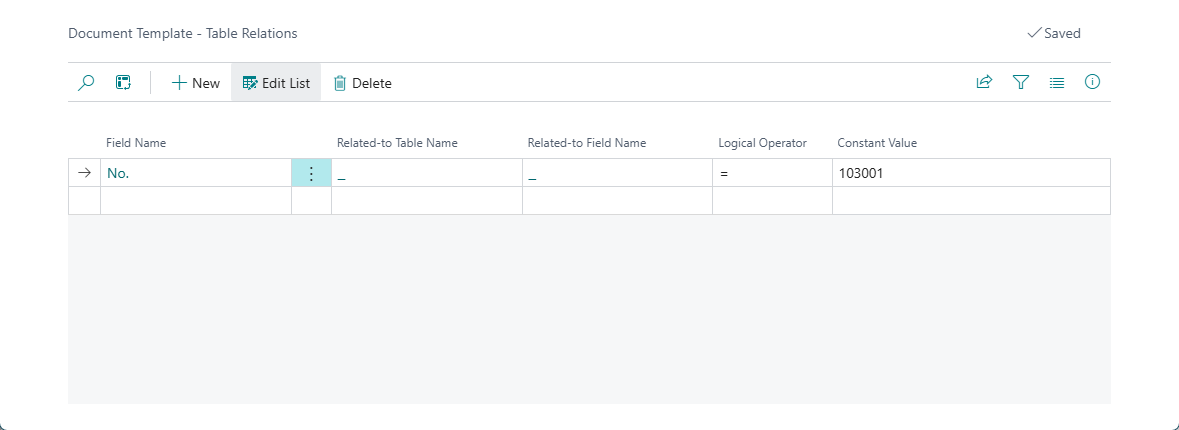Open row options three-dot menu
The image size is (1179, 430).
pos(311,173)
